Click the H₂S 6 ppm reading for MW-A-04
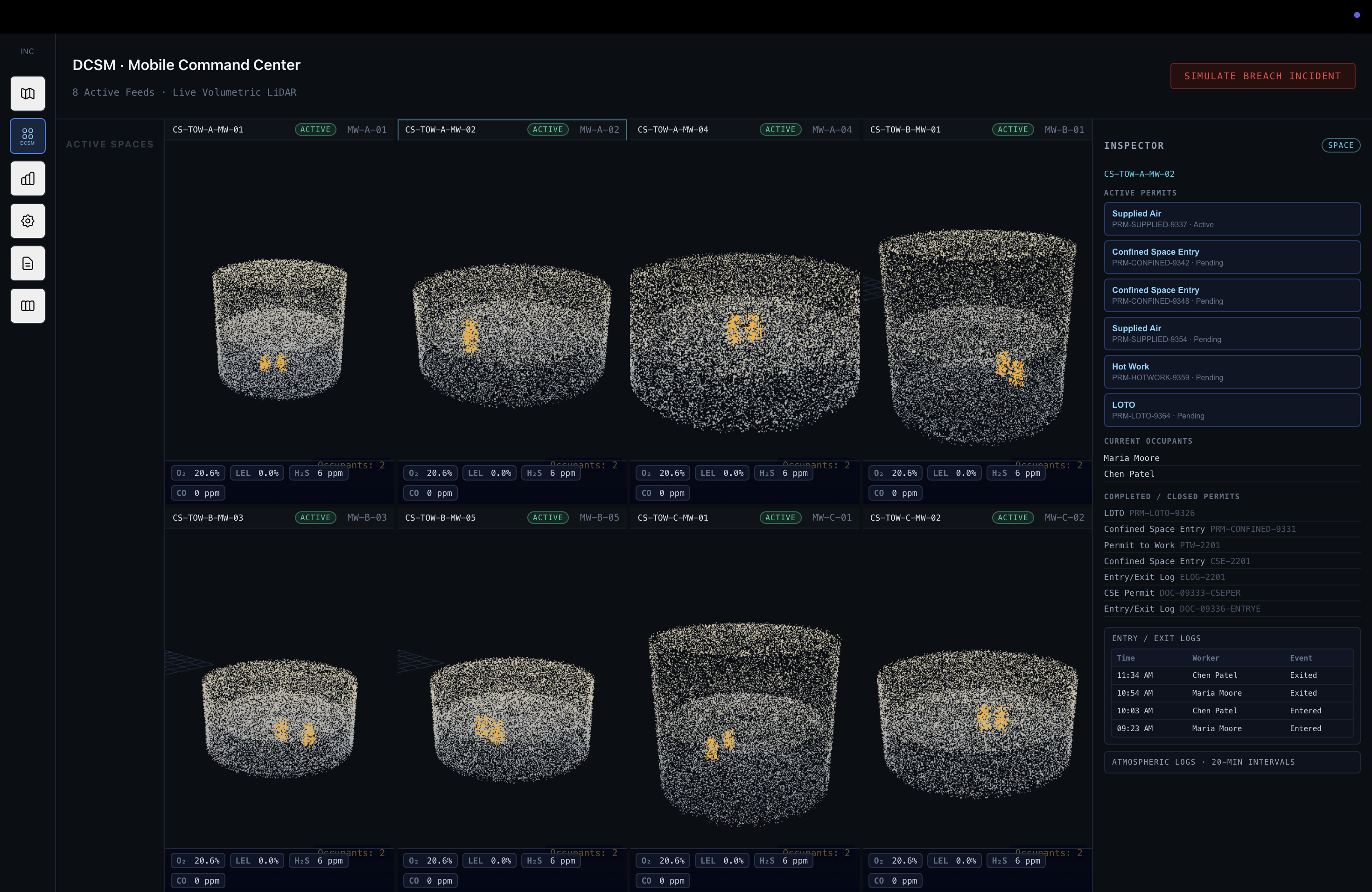 (784, 473)
